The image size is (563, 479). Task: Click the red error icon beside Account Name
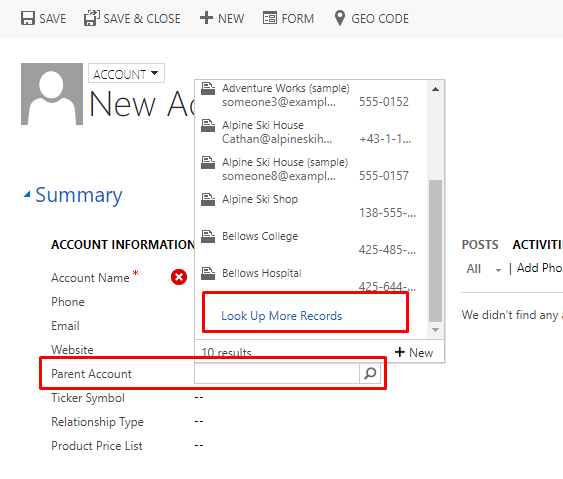179,277
